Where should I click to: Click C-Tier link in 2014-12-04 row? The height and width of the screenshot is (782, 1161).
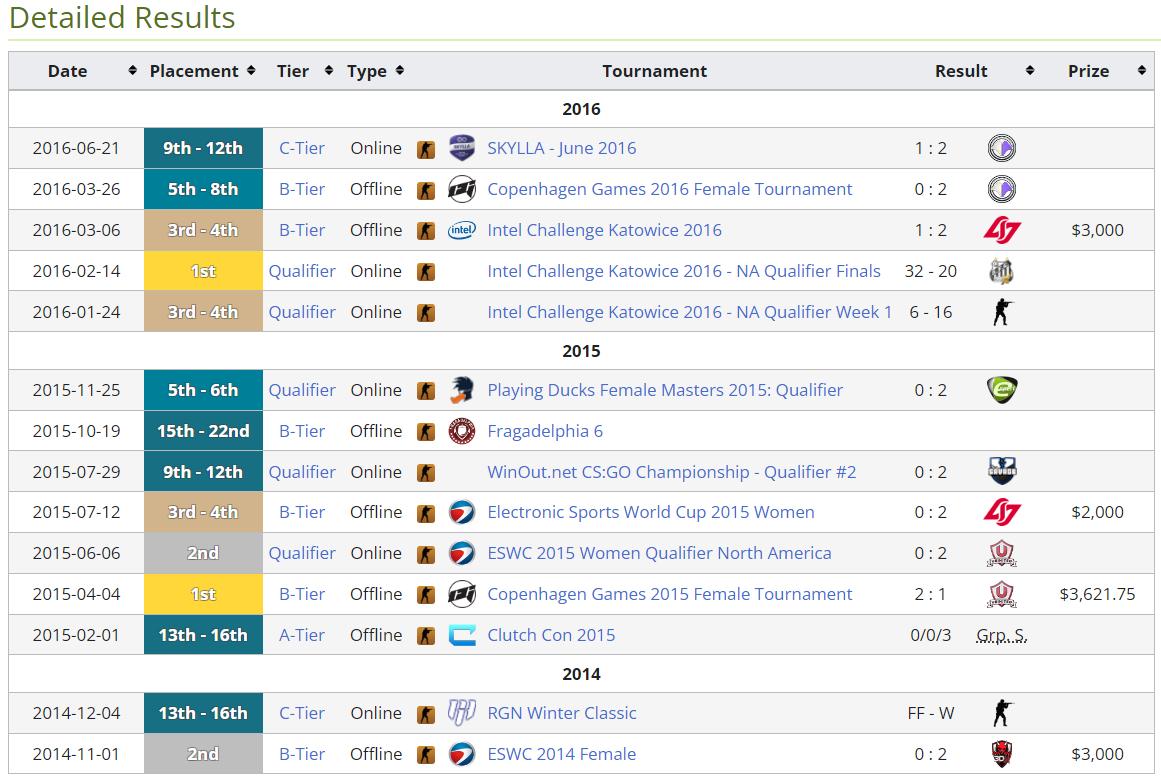pos(302,713)
